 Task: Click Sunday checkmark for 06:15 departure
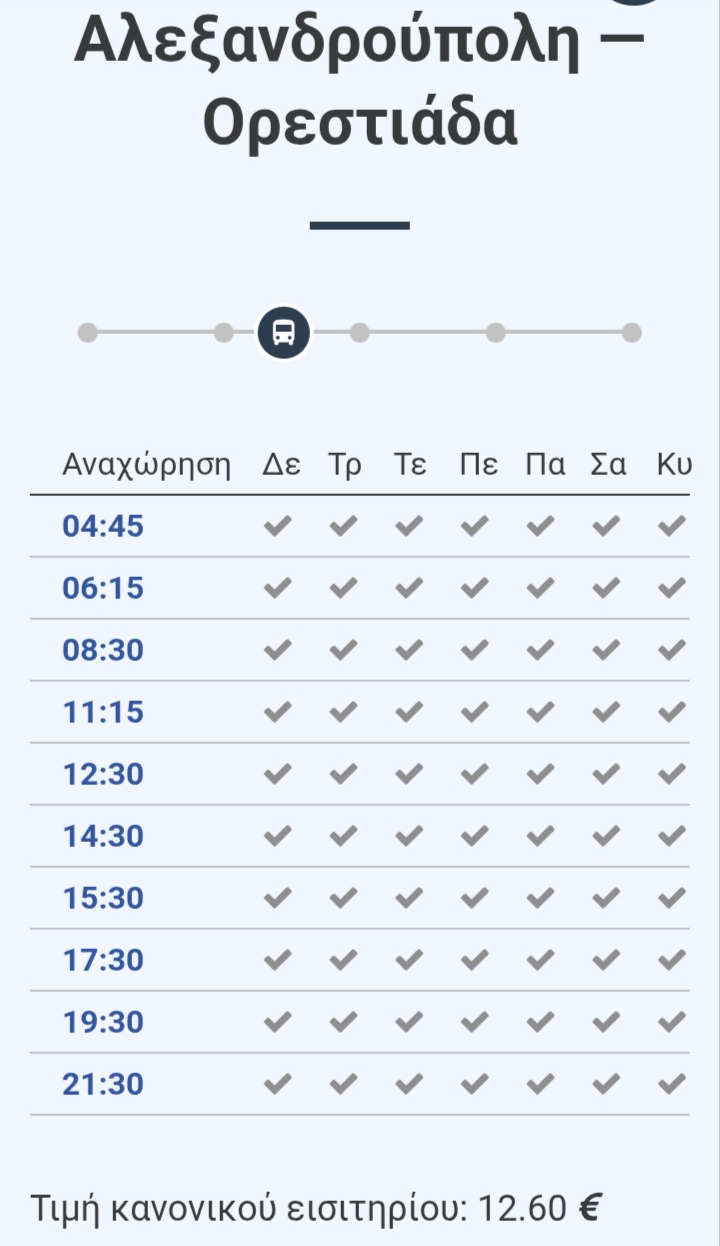(672, 588)
